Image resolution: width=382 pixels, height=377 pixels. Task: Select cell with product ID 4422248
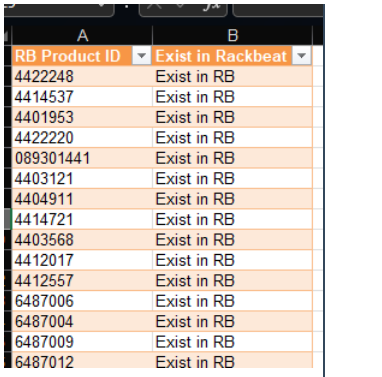(x=82, y=76)
